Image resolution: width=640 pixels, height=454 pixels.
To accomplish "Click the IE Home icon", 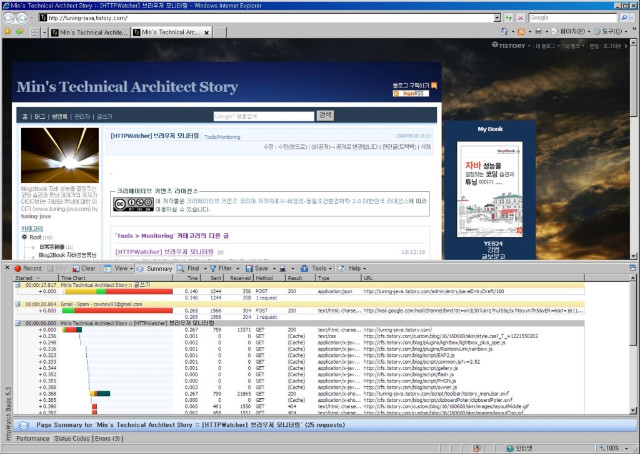I will click(504, 31).
